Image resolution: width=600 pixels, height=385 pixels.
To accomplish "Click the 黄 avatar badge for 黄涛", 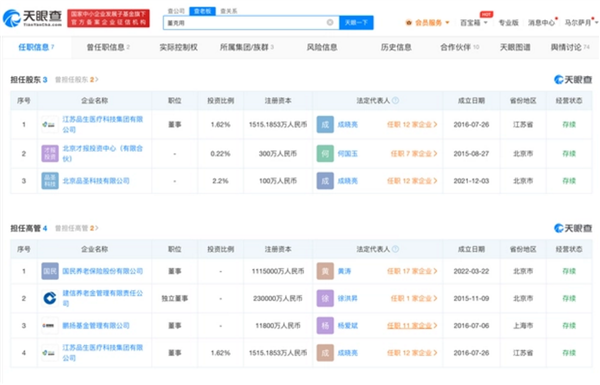I will coord(325,271).
